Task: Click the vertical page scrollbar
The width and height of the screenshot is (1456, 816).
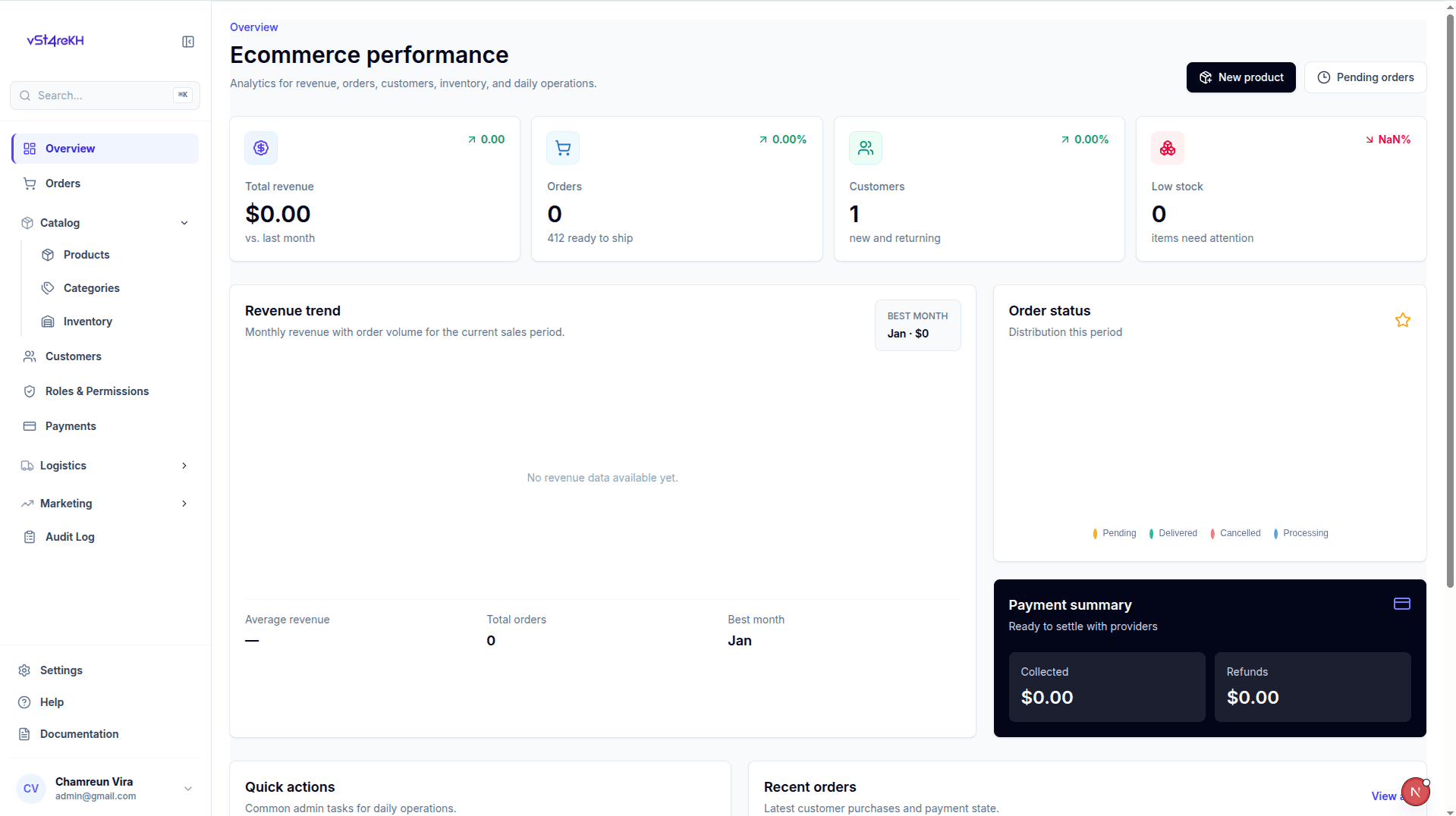Action: 1450,301
